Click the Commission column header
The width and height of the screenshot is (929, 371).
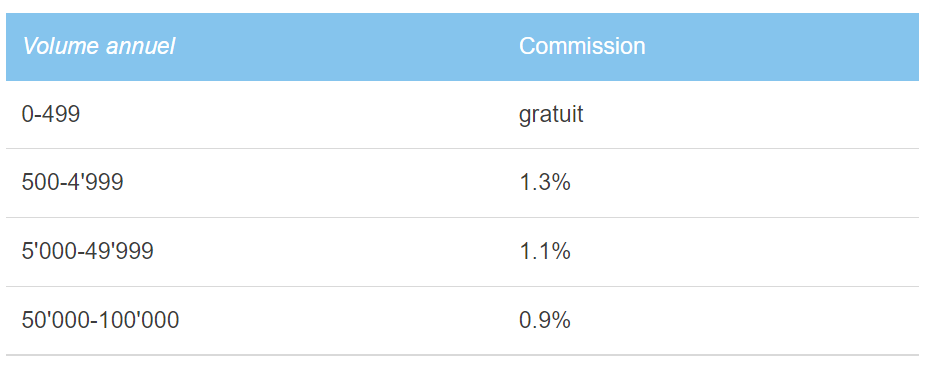[x=582, y=46]
